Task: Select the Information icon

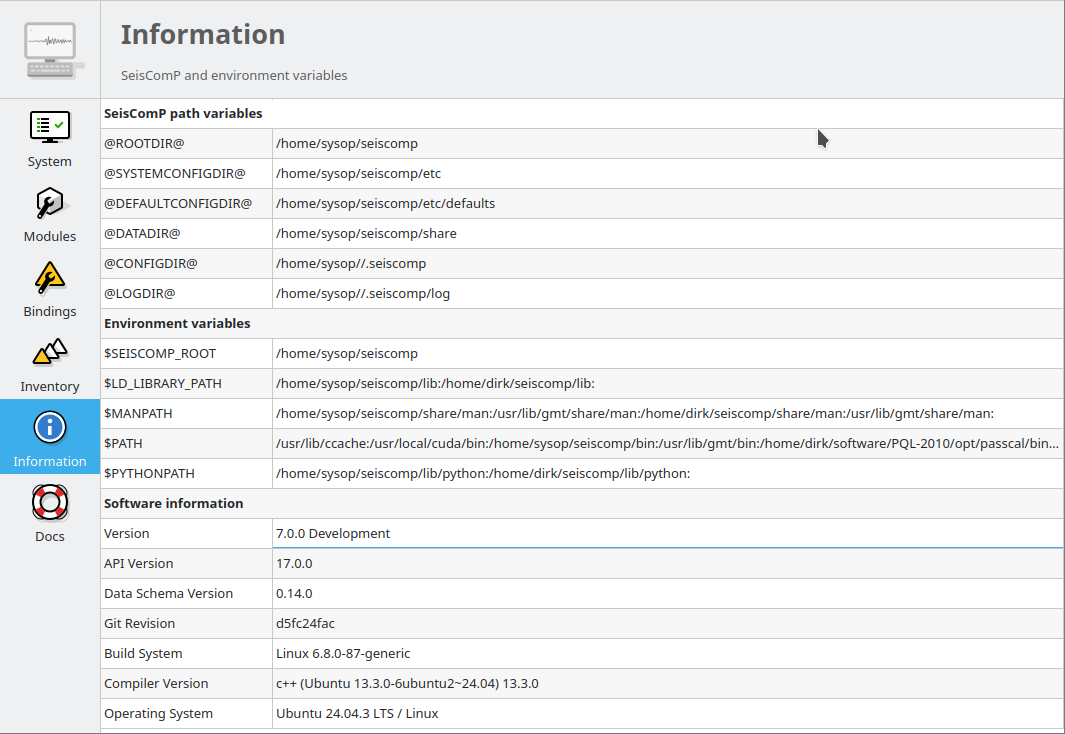Action: click(49, 428)
